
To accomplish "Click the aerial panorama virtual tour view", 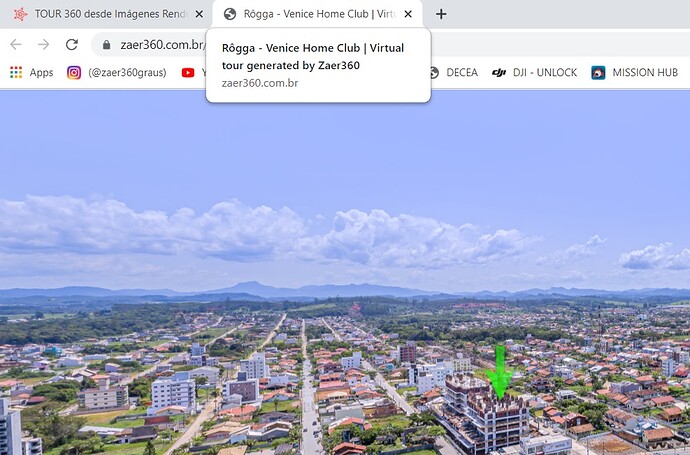I will (x=345, y=273).
